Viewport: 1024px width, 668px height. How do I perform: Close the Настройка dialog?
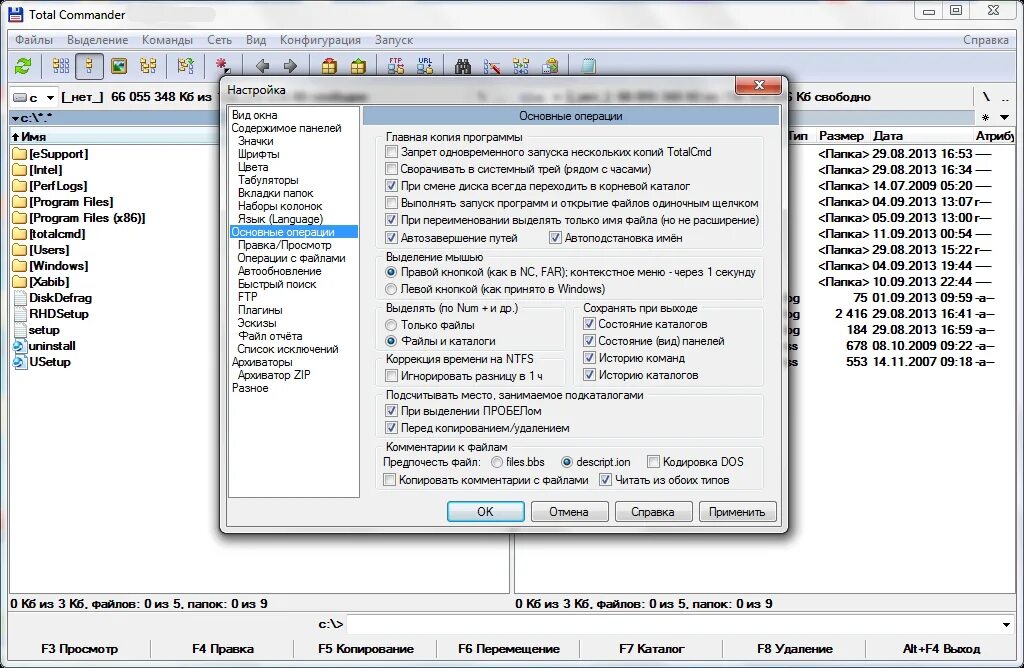click(758, 85)
